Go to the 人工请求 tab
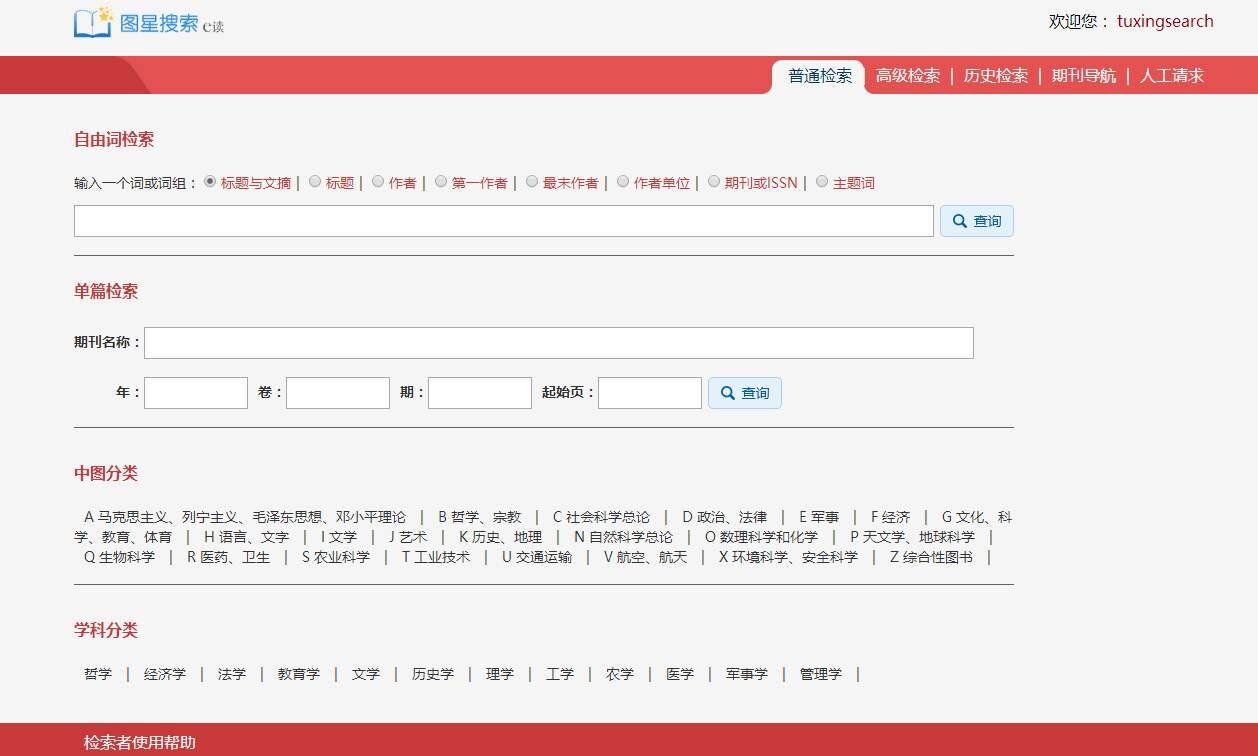 [x=1171, y=76]
